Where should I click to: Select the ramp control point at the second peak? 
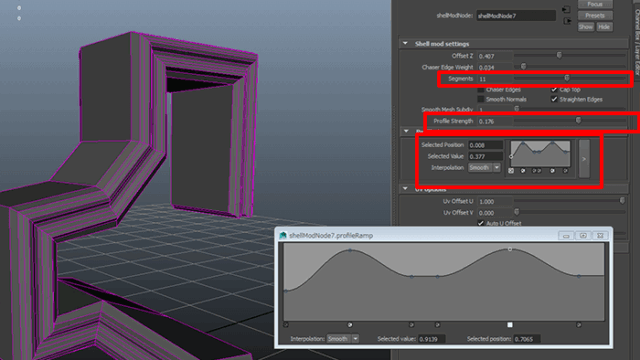(x=510, y=249)
